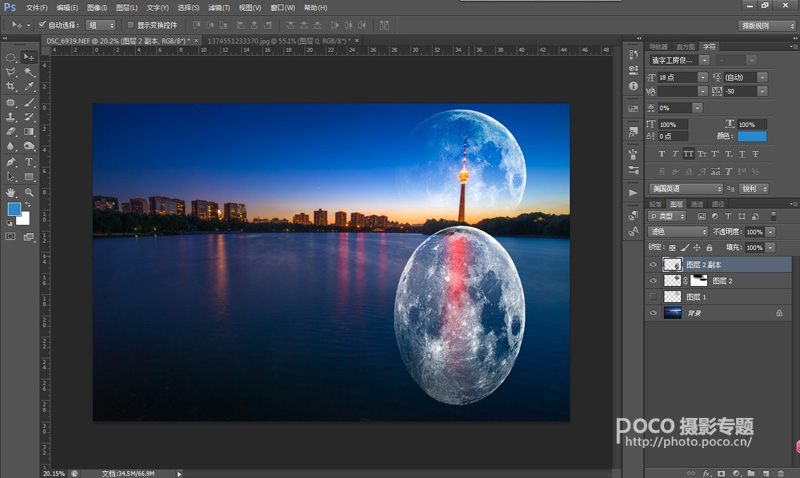Viewport: 800px width, 478px height.
Task: Select the Type tool in the toolbox
Action: pos(29,162)
